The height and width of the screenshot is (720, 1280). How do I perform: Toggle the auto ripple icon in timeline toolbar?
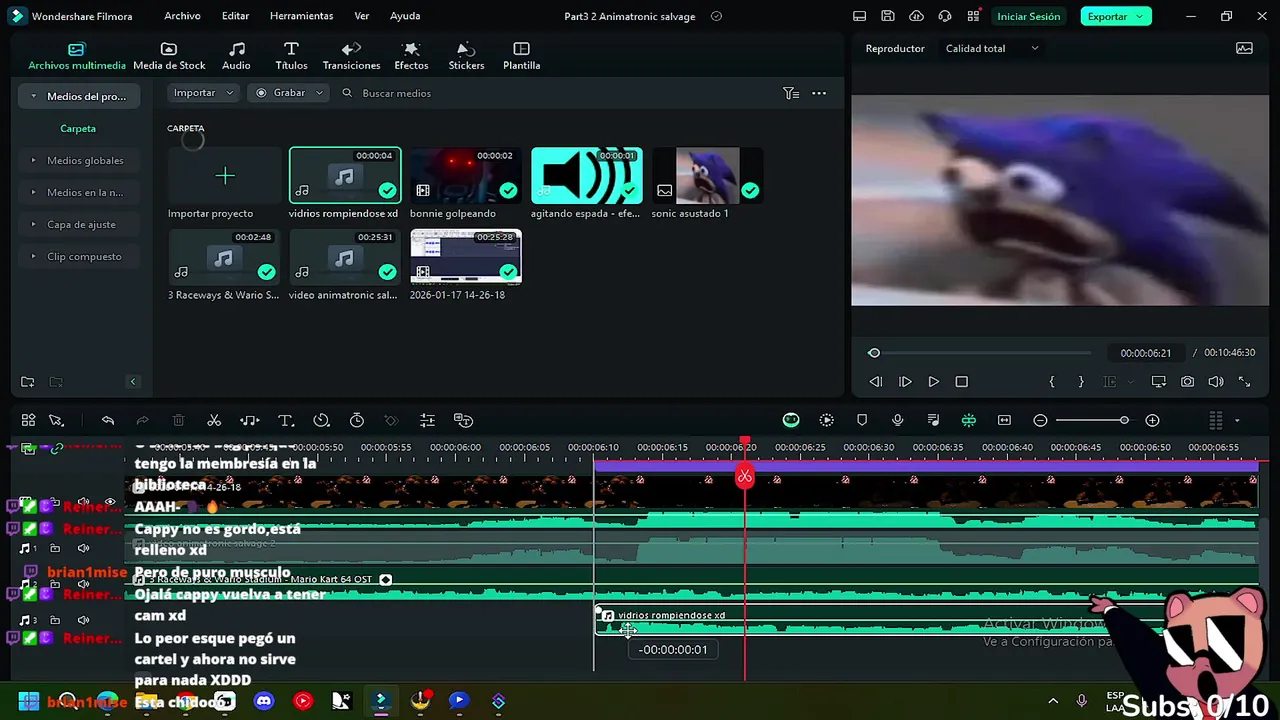coord(968,421)
